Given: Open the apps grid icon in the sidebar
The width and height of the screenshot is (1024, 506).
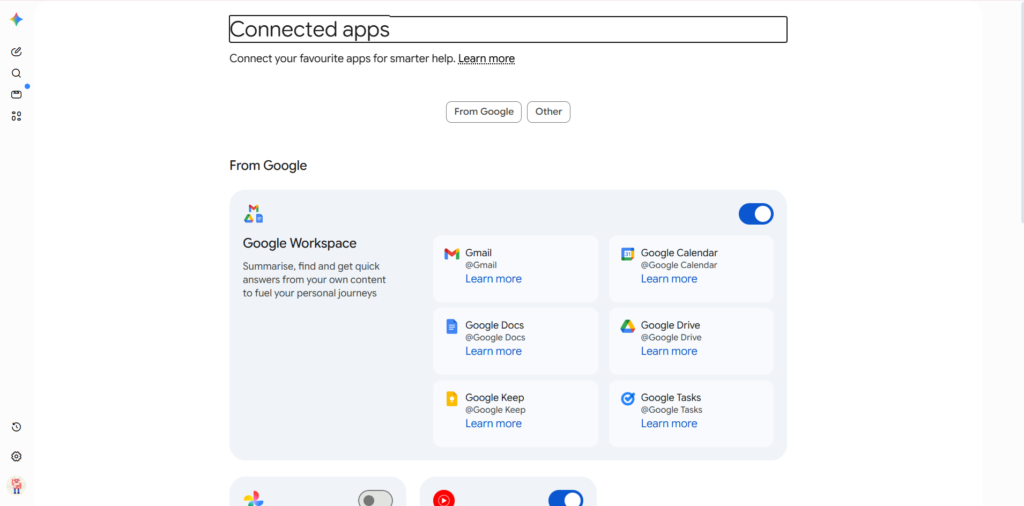Looking at the screenshot, I should (x=16, y=116).
